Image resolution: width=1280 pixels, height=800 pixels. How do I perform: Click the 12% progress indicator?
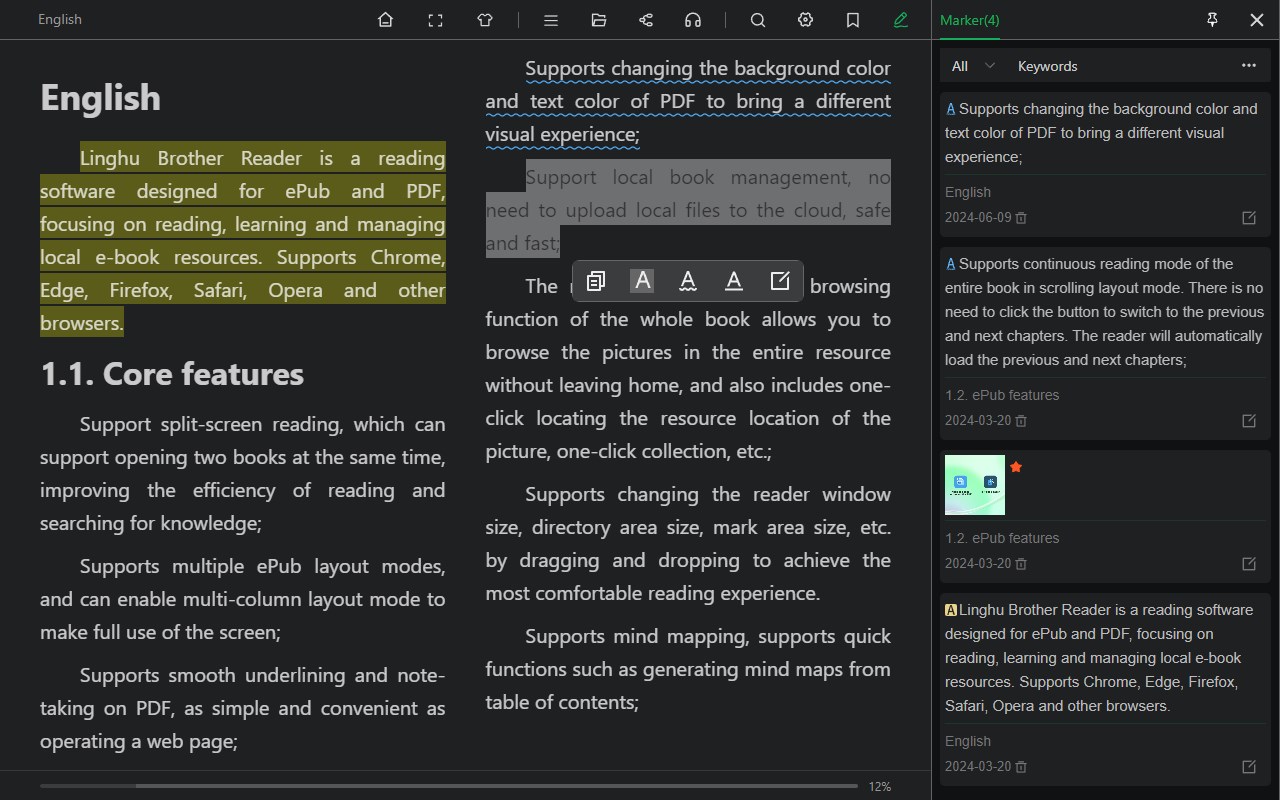[x=880, y=787]
